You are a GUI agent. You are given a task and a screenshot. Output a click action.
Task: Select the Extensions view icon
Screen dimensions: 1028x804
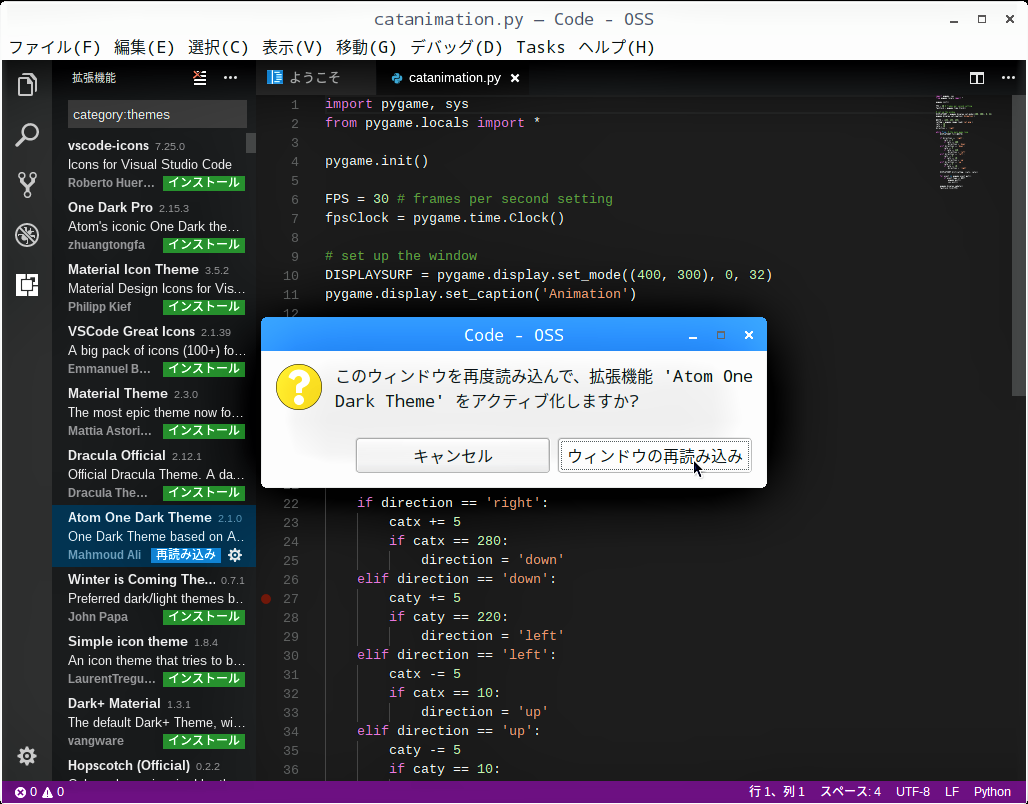[x=27, y=285]
